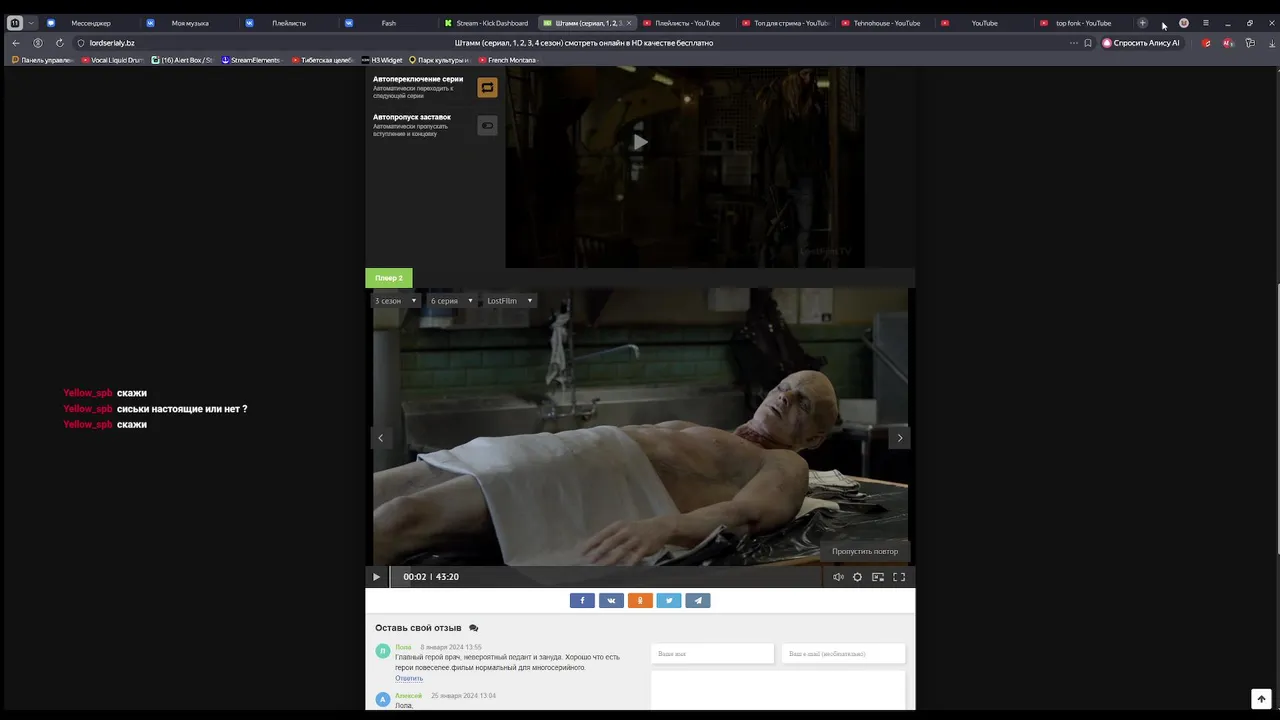Image resolution: width=1280 pixels, height=720 pixels.
Task: Click commenter name Алексей
Action: coord(408,696)
